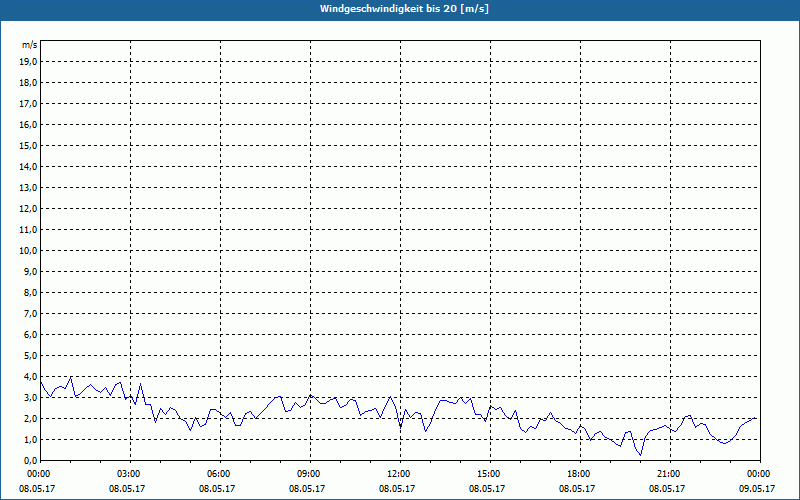
Task: Select the 09:00 time label
Action: pyautogui.click(x=309, y=474)
